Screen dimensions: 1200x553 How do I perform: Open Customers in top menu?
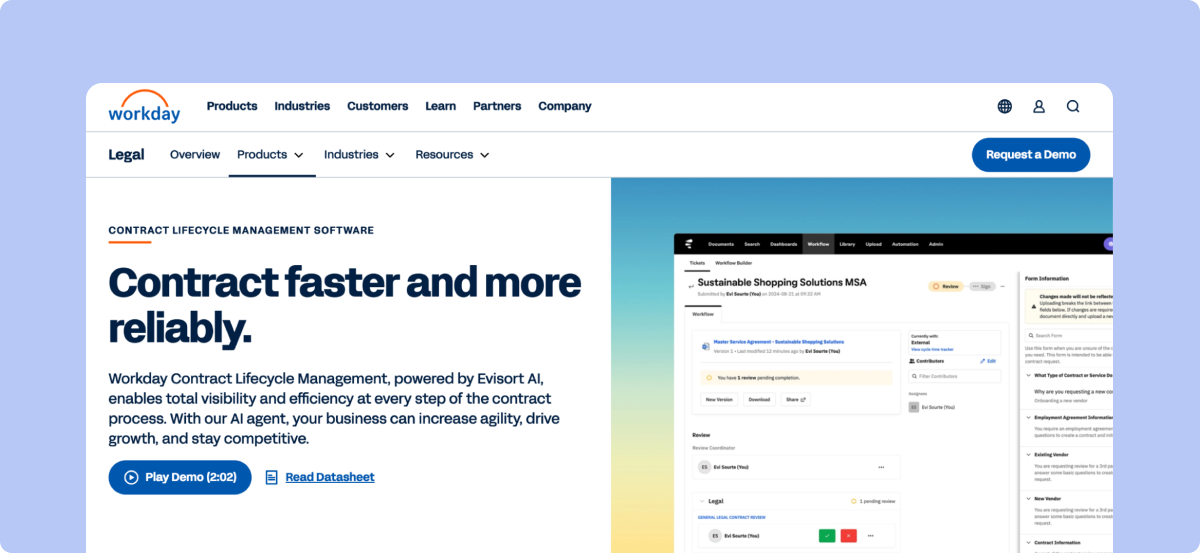tap(378, 106)
